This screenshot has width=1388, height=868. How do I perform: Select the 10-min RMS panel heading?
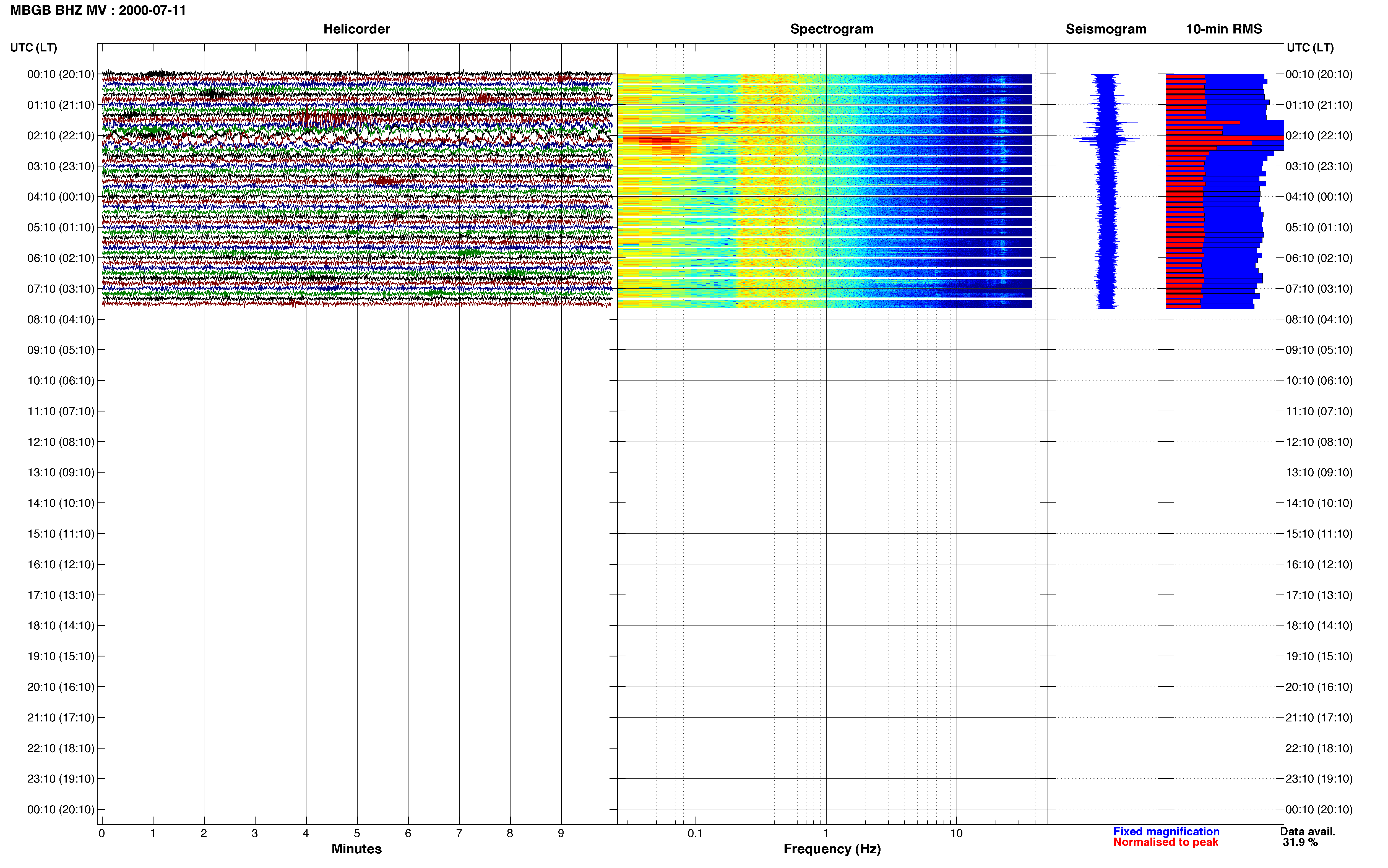pyautogui.click(x=1224, y=29)
